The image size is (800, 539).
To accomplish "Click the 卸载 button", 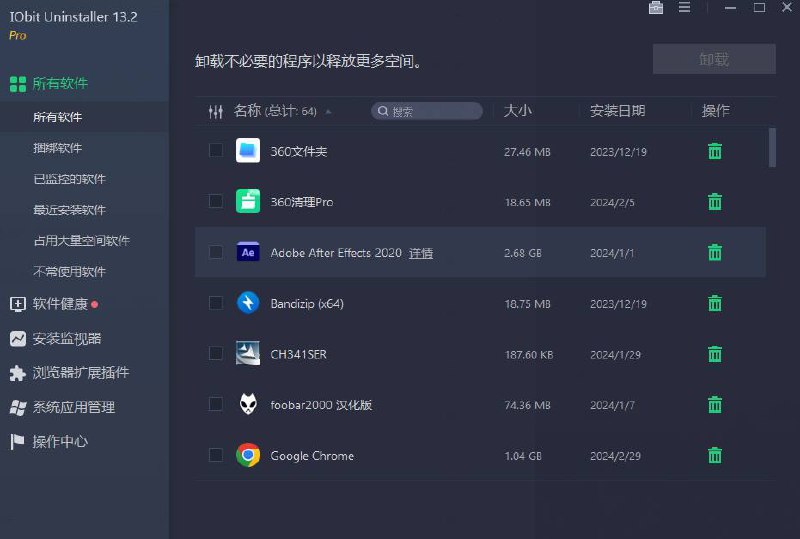I will point(714,59).
